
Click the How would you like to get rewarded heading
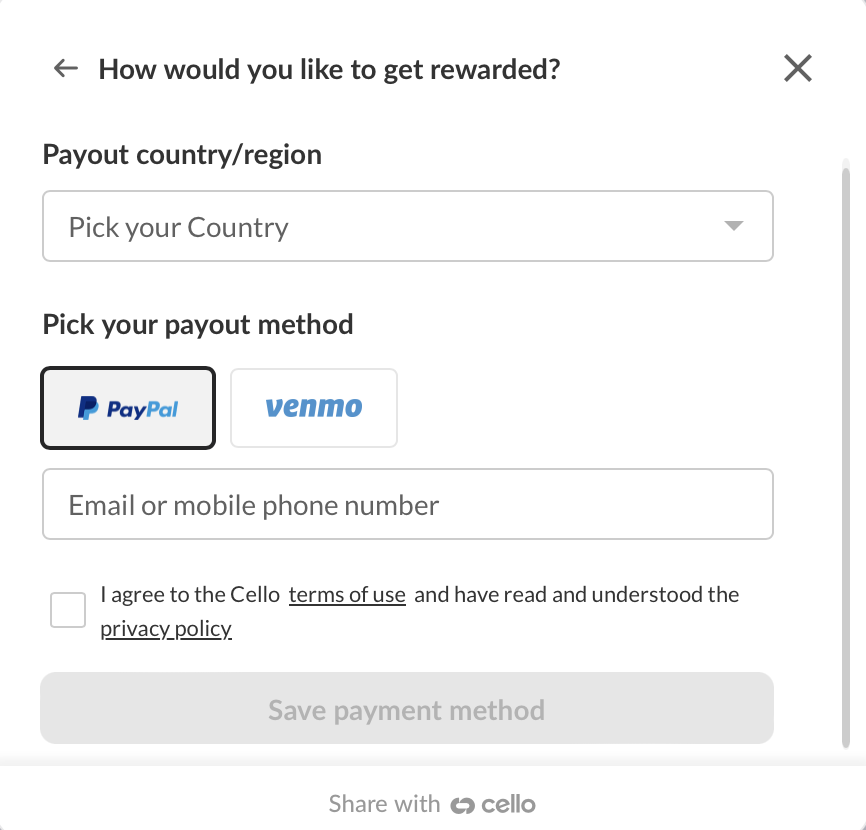[x=329, y=70]
